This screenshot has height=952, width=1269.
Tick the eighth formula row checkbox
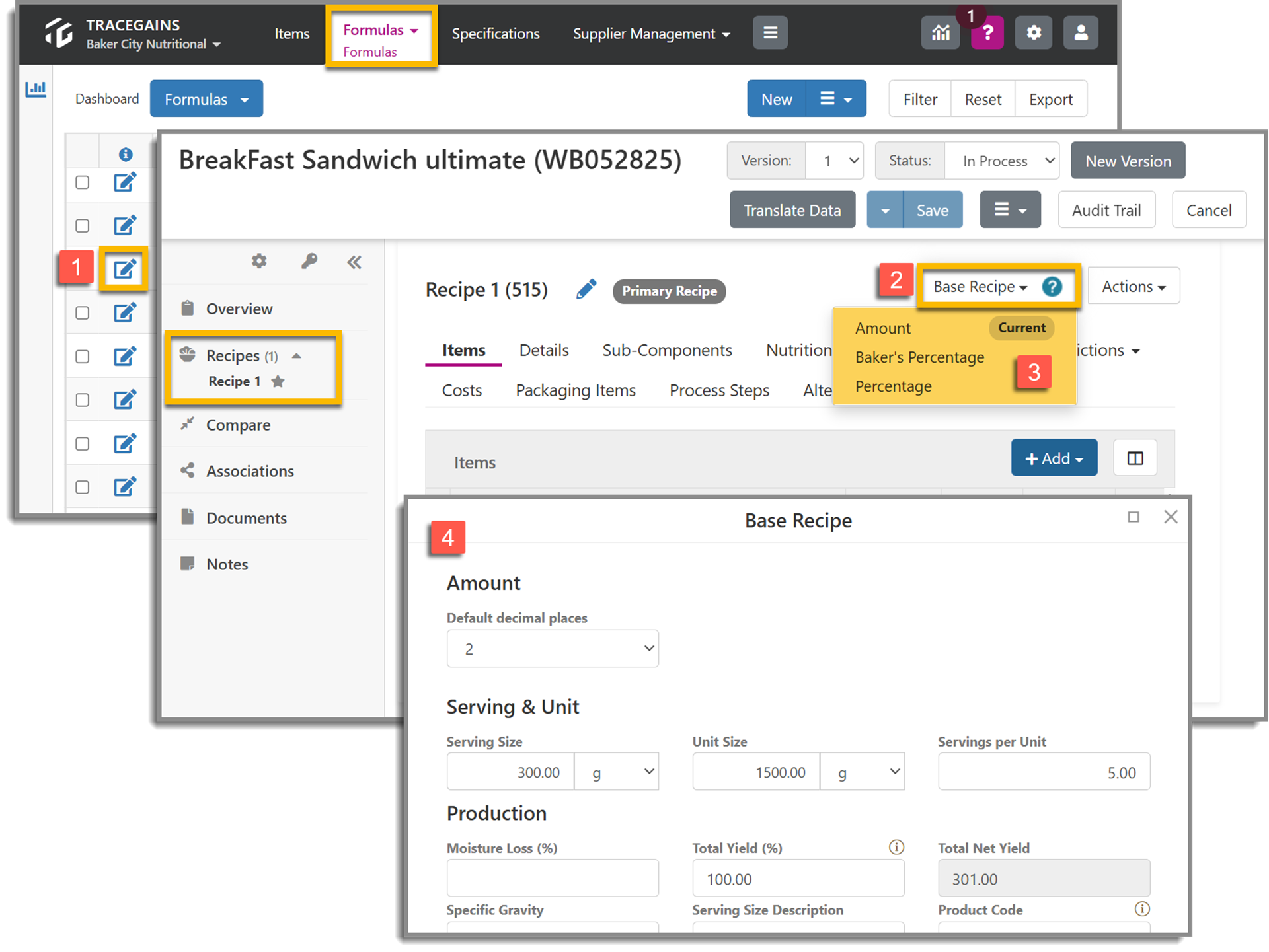[83, 488]
